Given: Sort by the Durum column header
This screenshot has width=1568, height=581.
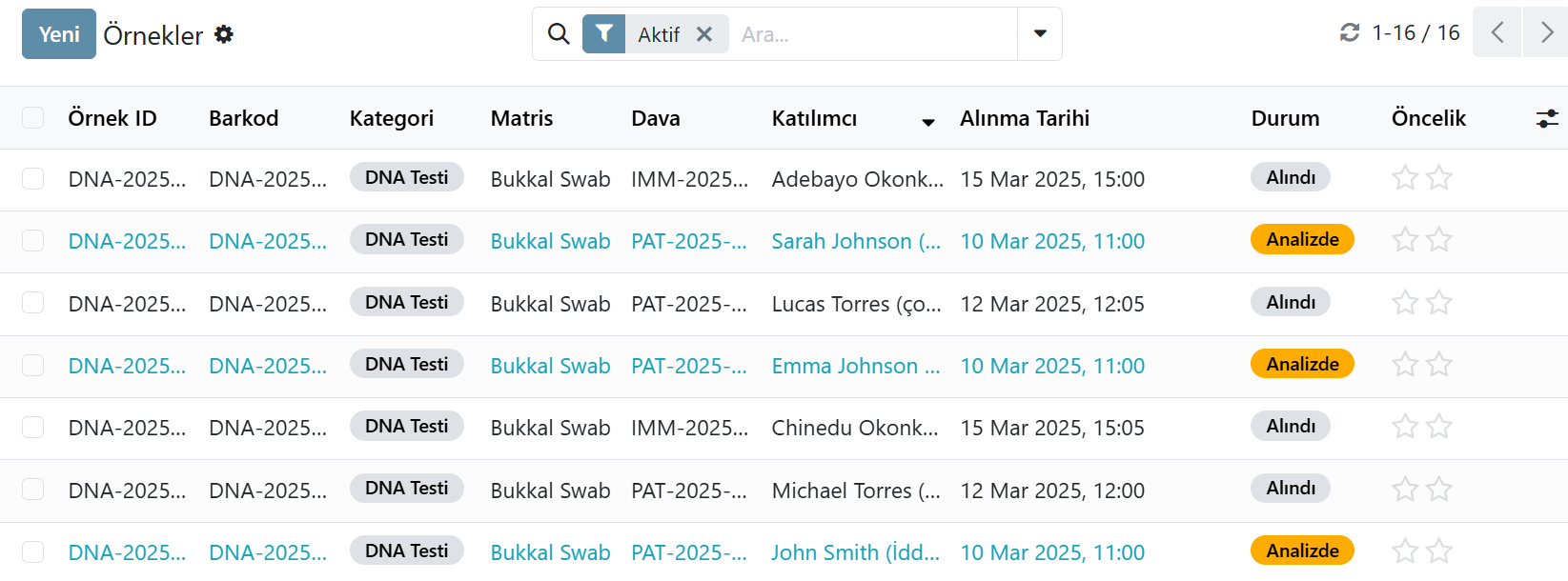Looking at the screenshot, I should coord(1285,118).
